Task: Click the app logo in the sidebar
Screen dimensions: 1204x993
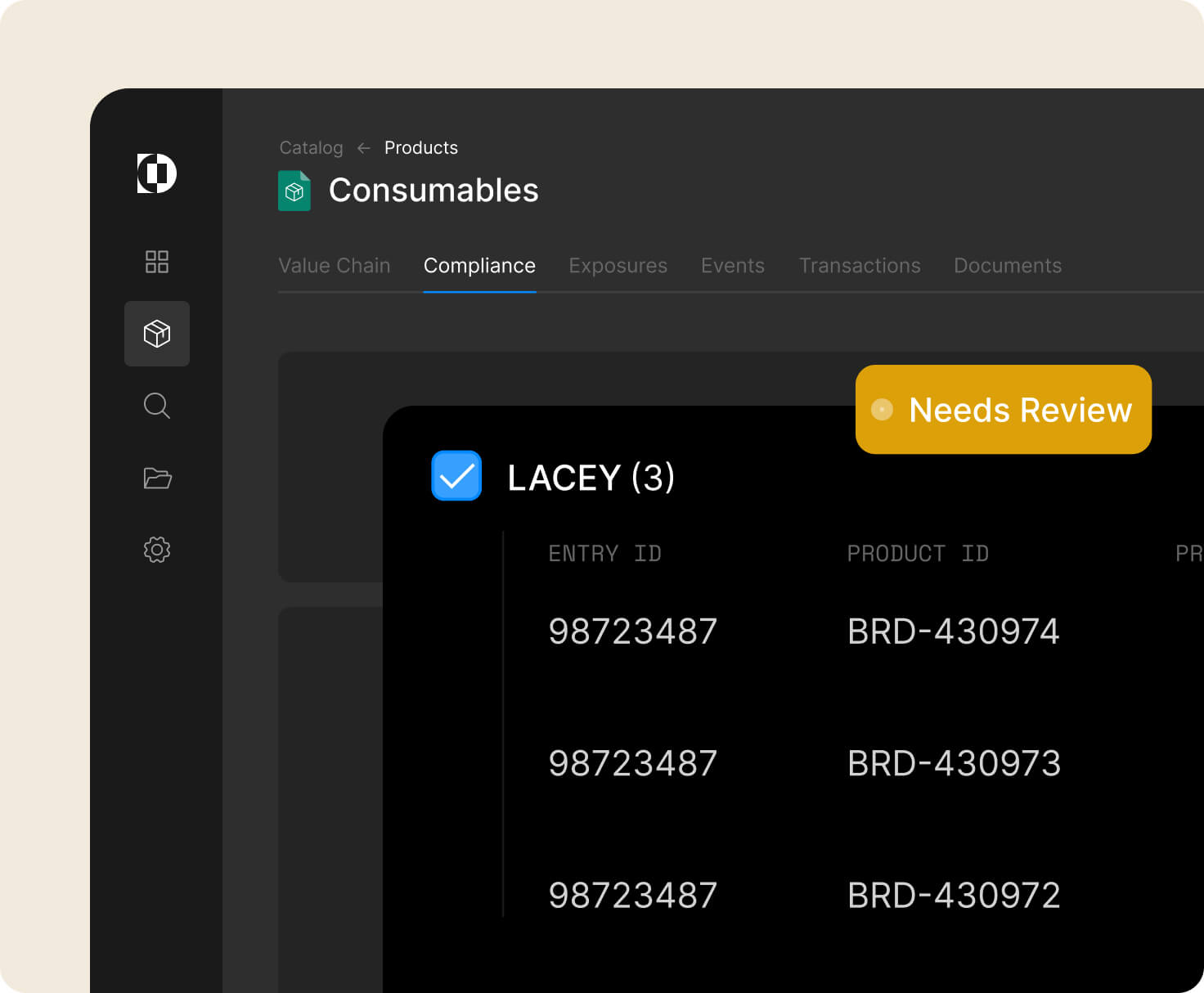Action: coord(156,173)
